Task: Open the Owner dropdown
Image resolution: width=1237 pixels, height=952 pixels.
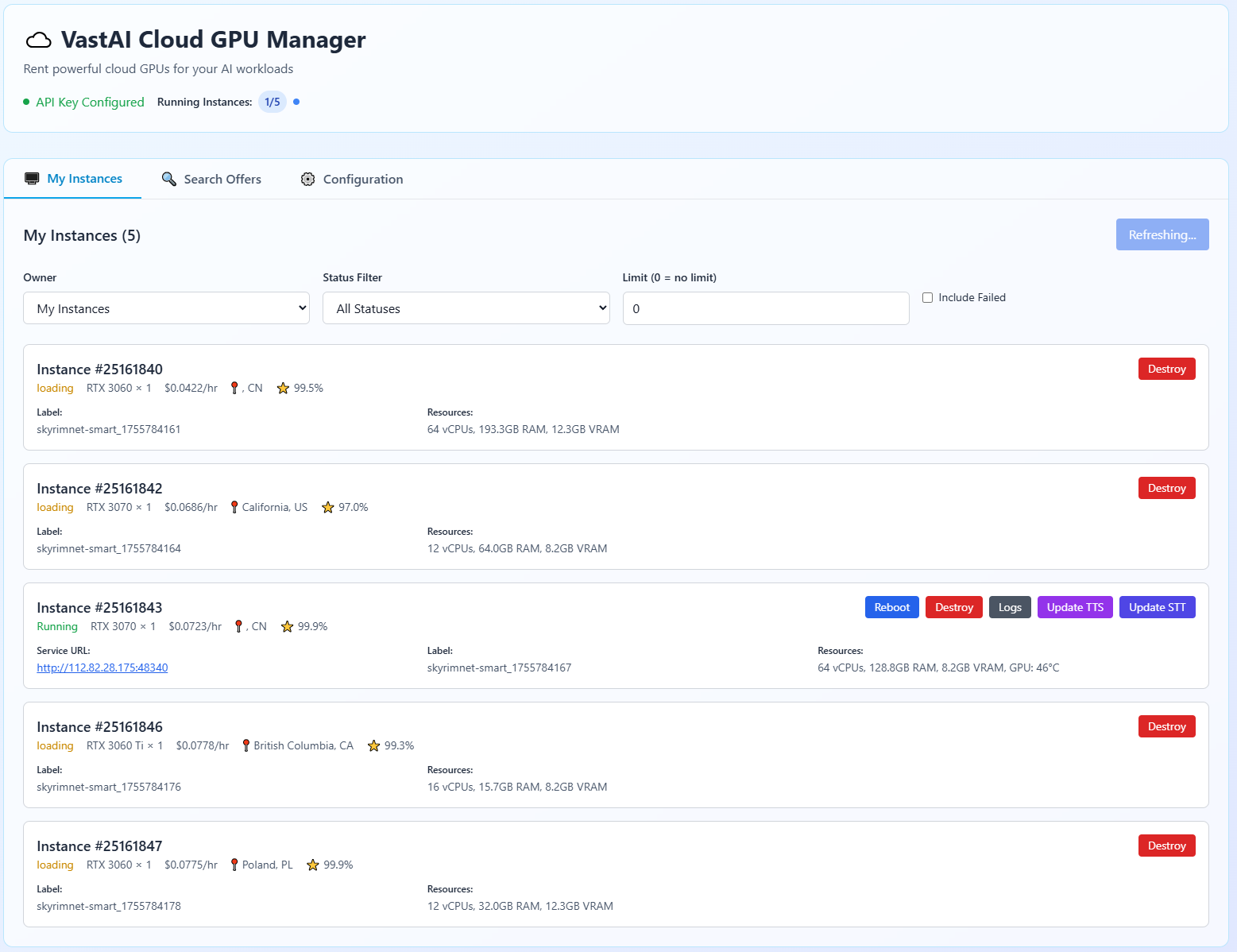Action: [x=166, y=308]
